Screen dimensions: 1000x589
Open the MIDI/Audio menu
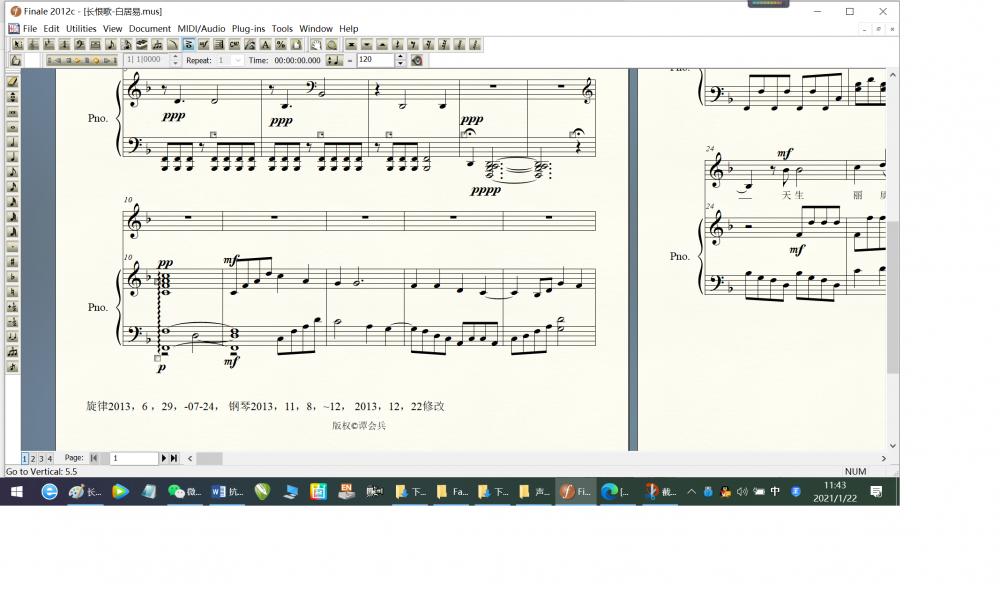201,29
